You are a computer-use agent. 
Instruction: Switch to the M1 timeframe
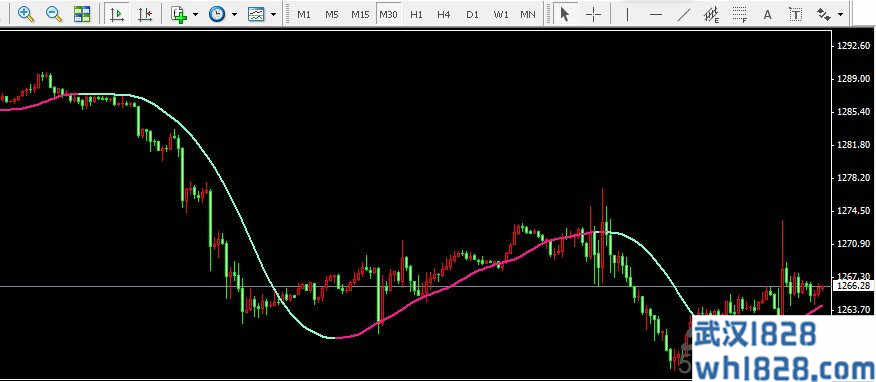tap(304, 15)
